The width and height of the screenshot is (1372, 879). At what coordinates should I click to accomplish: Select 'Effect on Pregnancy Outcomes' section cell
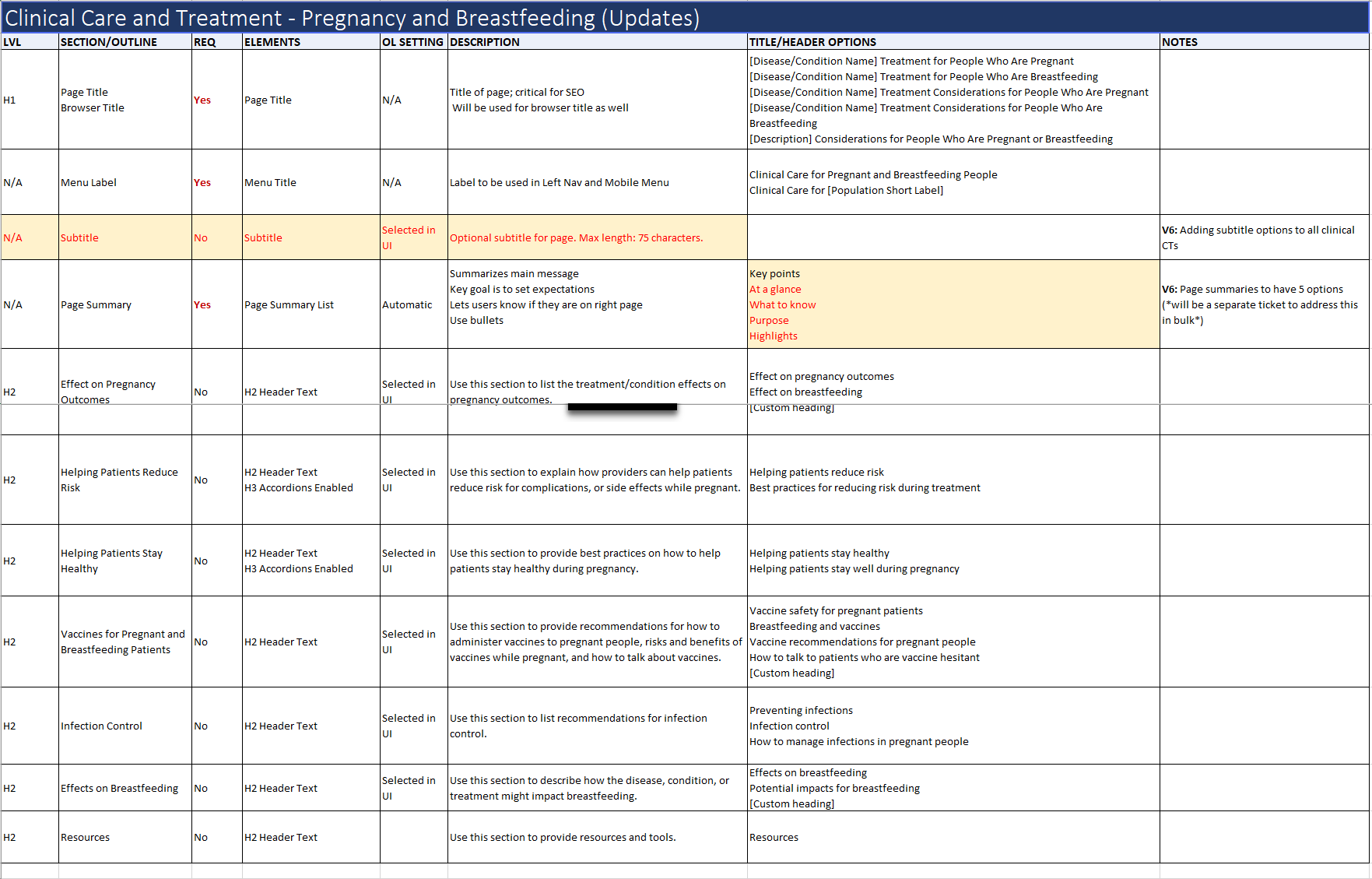(125, 392)
